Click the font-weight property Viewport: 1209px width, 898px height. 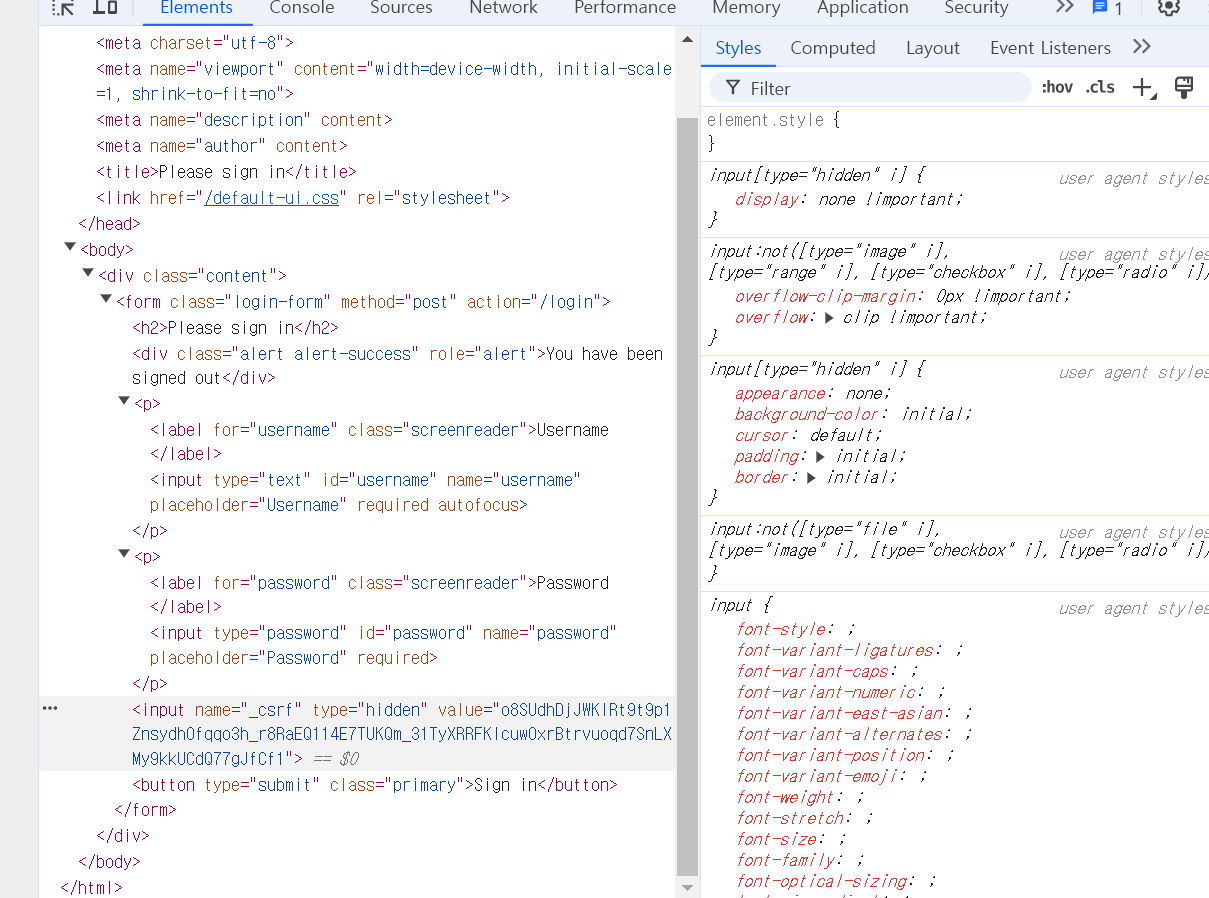tap(786, 797)
